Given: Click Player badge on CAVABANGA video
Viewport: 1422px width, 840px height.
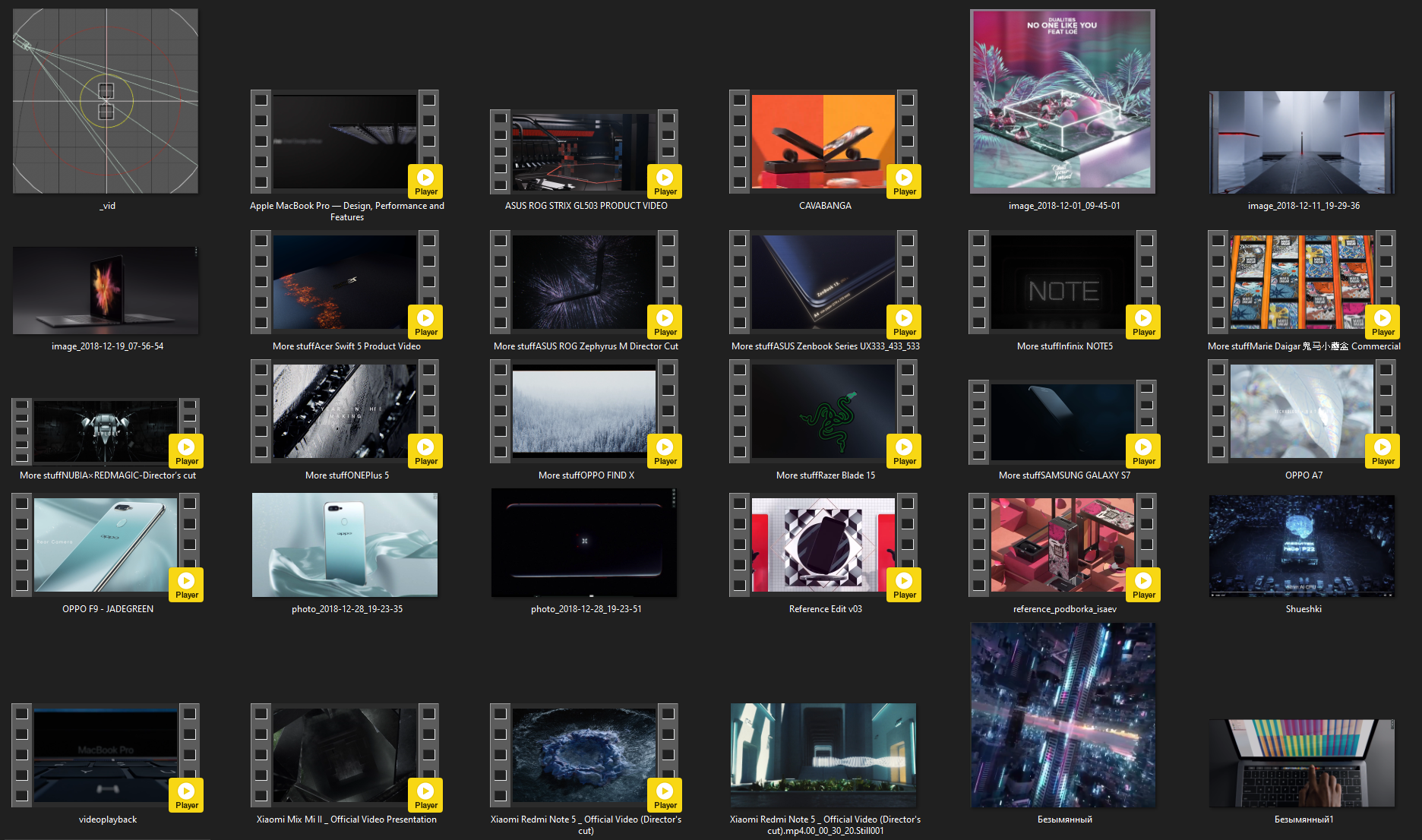Looking at the screenshot, I should [904, 182].
